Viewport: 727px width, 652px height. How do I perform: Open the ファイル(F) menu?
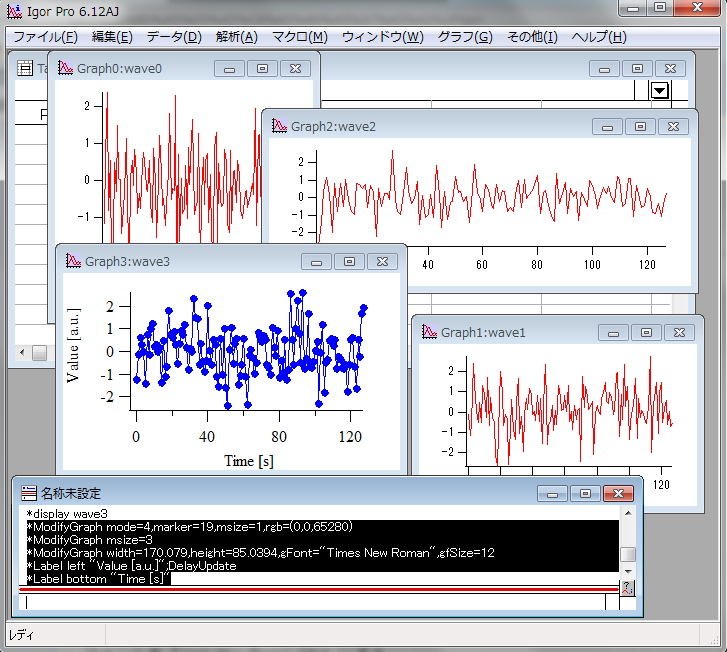[x=44, y=37]
